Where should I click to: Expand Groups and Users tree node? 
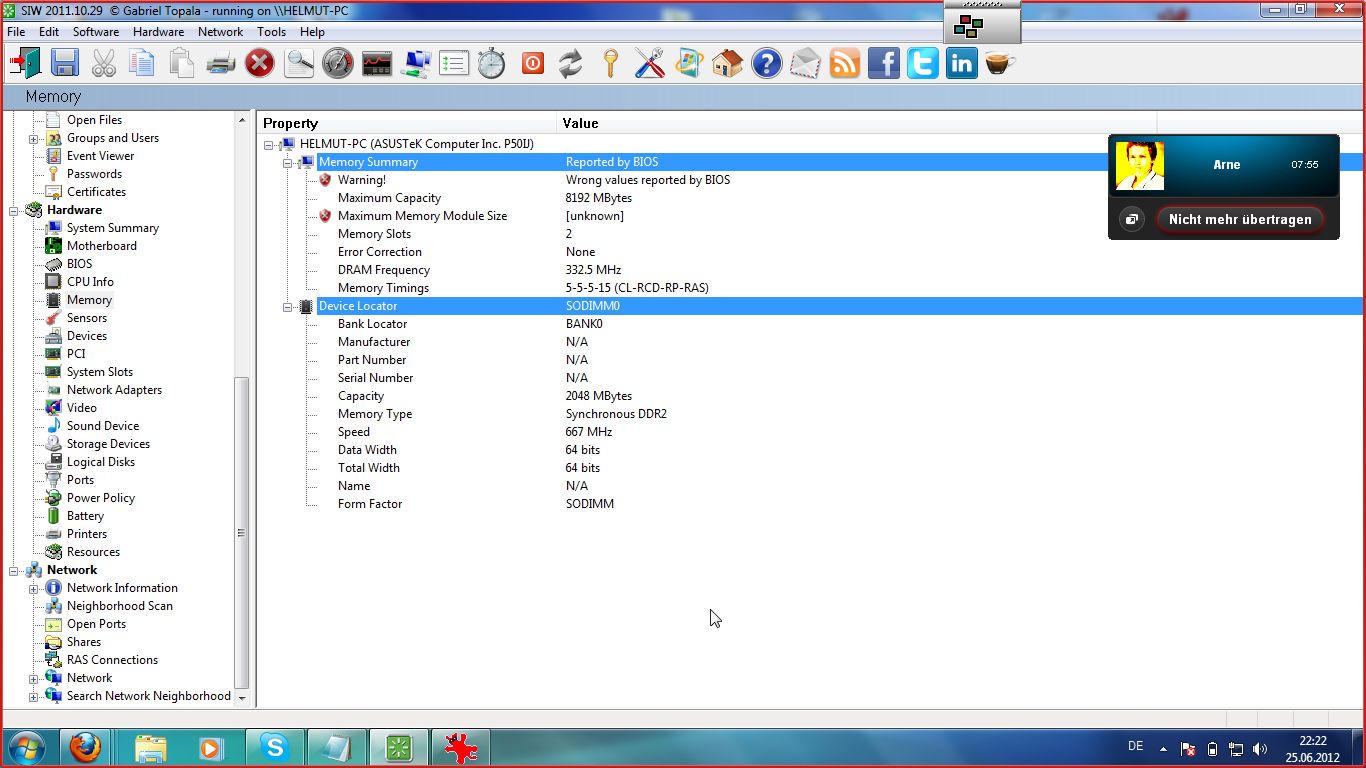33,139
